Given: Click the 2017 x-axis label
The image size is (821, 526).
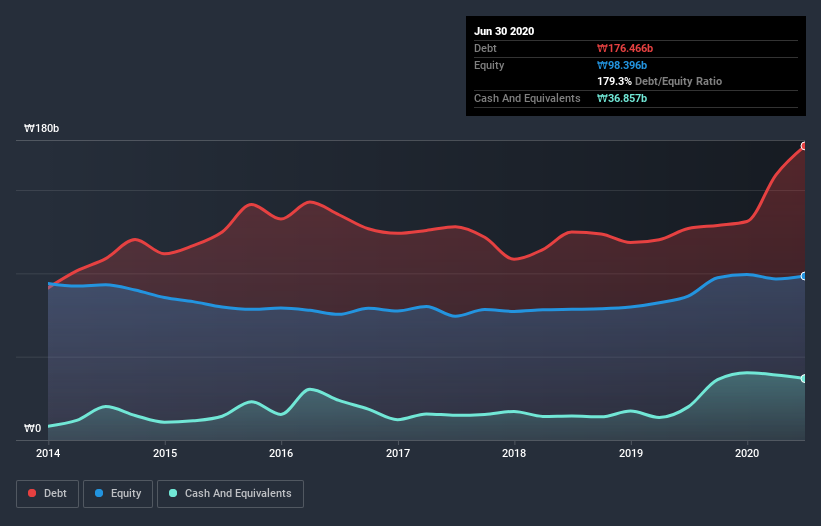Looking at the screenshot, I should pos(398,453).
